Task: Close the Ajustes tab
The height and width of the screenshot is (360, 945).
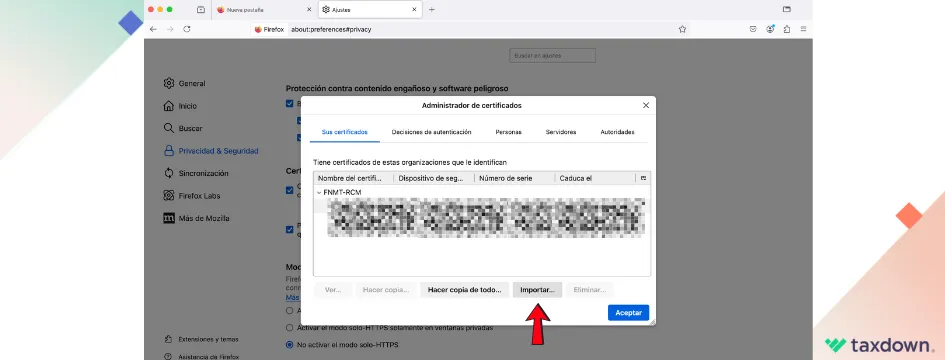Action: coord(414,10)
